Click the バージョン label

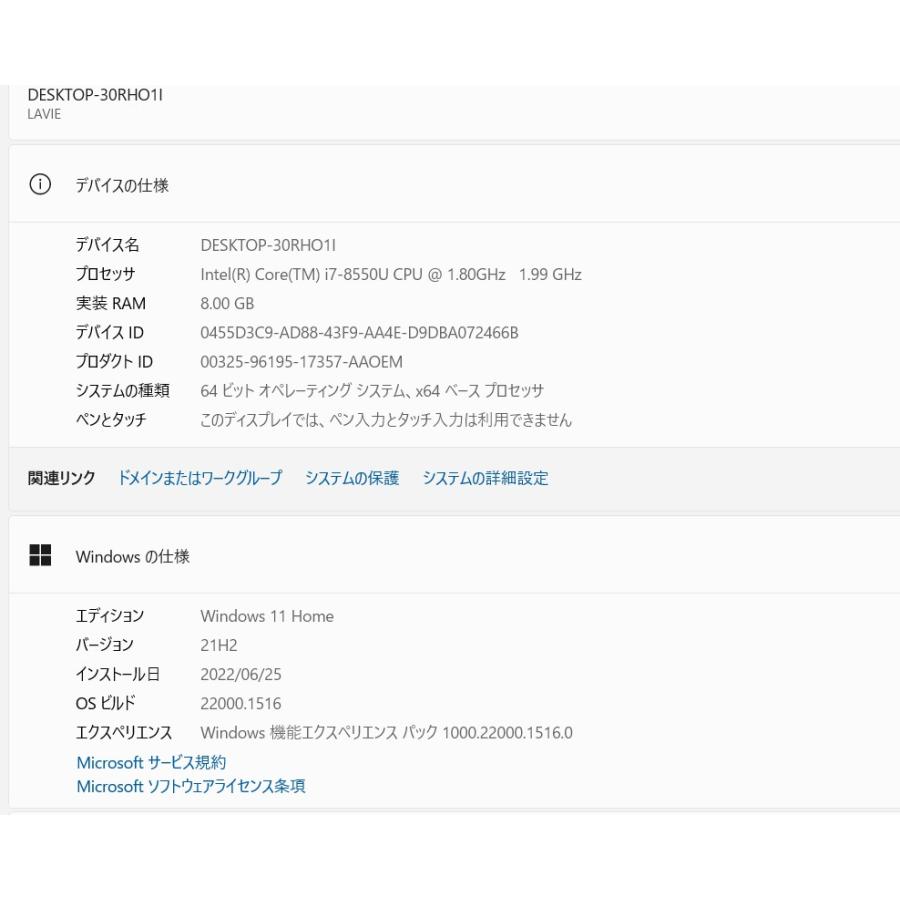[x=104, y=645]
